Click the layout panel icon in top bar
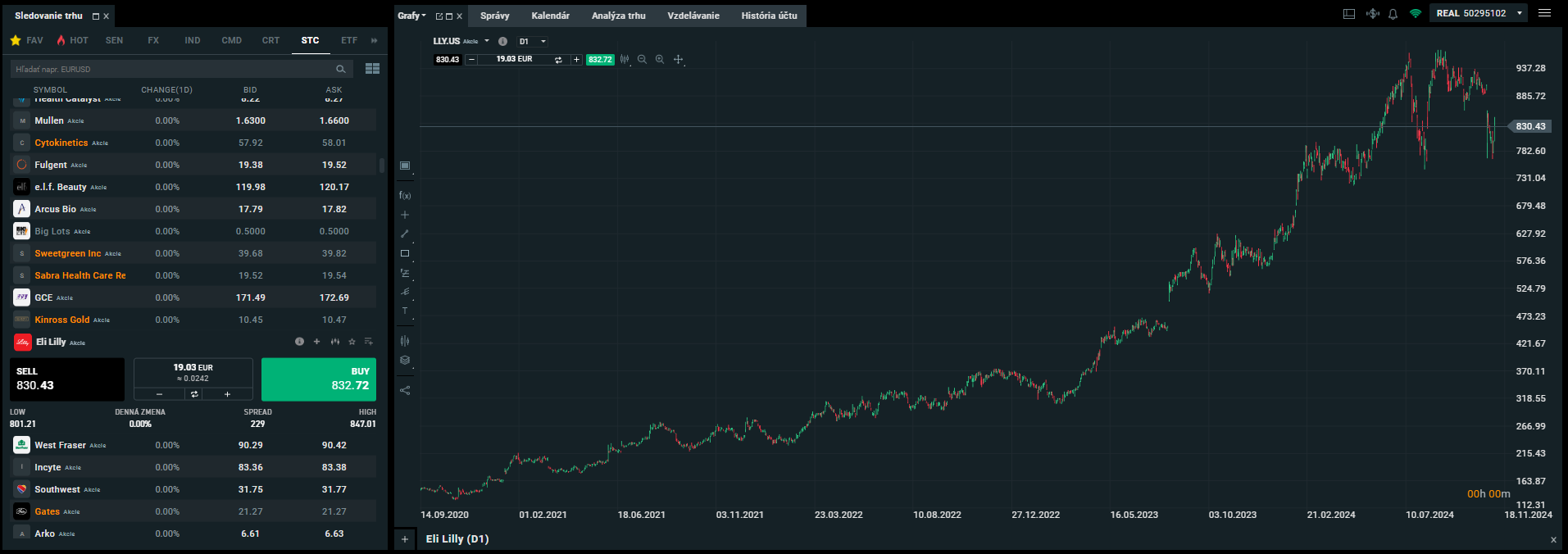 pyautogui.click(x=1349, y=14)
